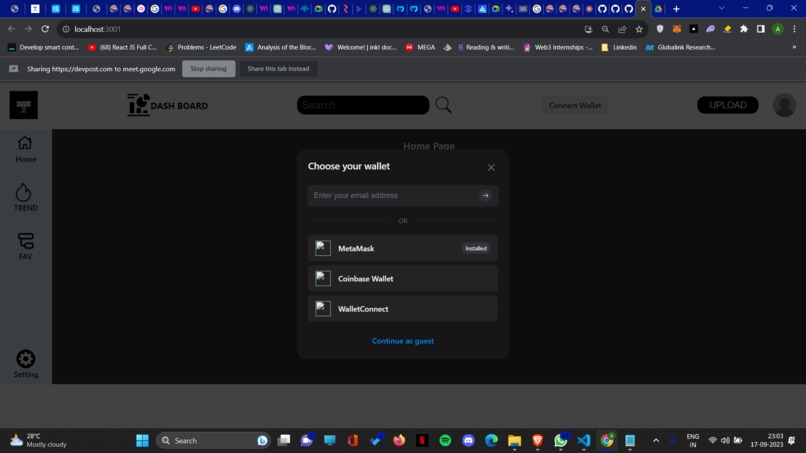
Task: Open Linkedin bookmark folder
Action: 619,47
